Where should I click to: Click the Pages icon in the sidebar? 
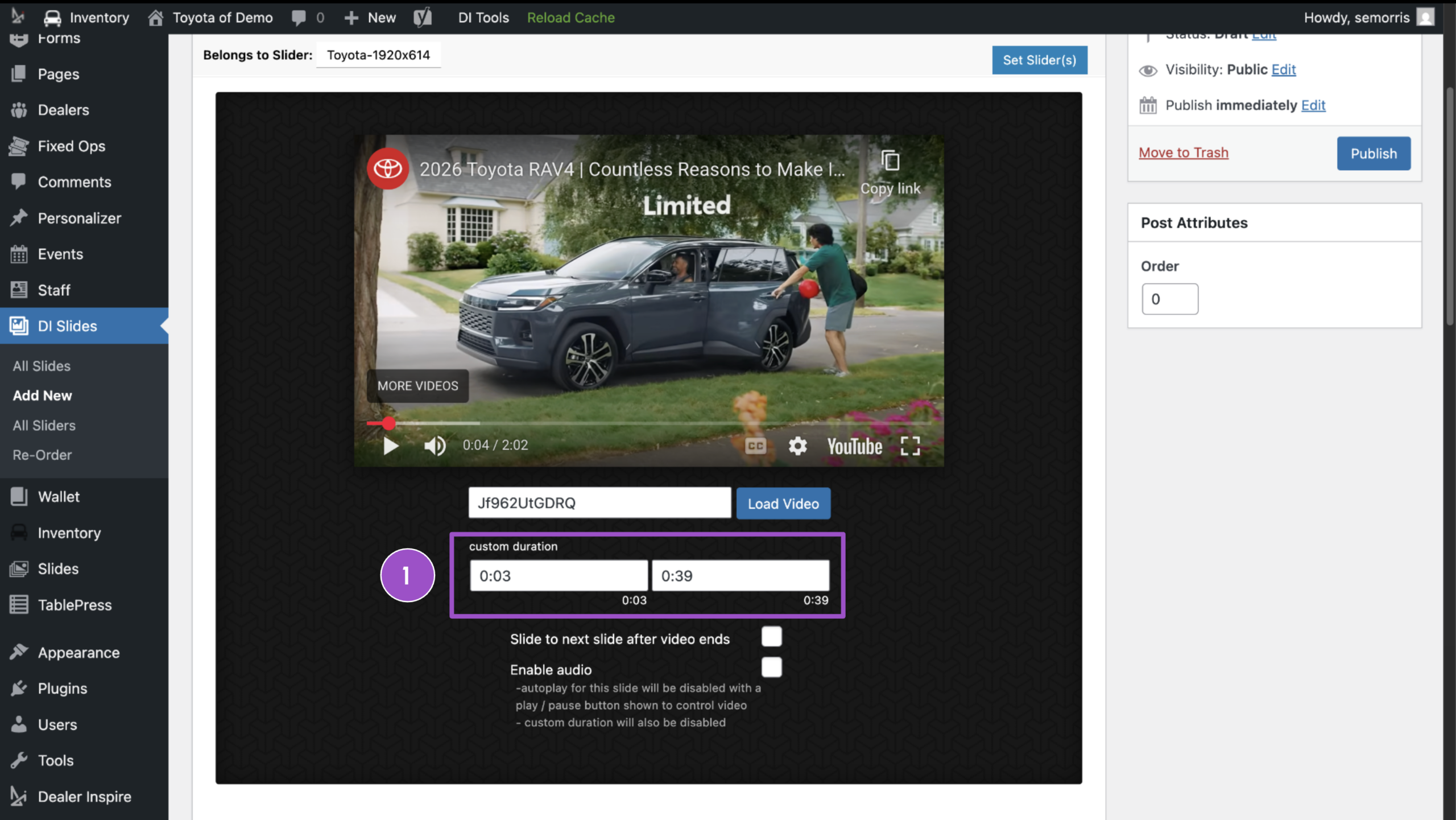pos(19,73)
